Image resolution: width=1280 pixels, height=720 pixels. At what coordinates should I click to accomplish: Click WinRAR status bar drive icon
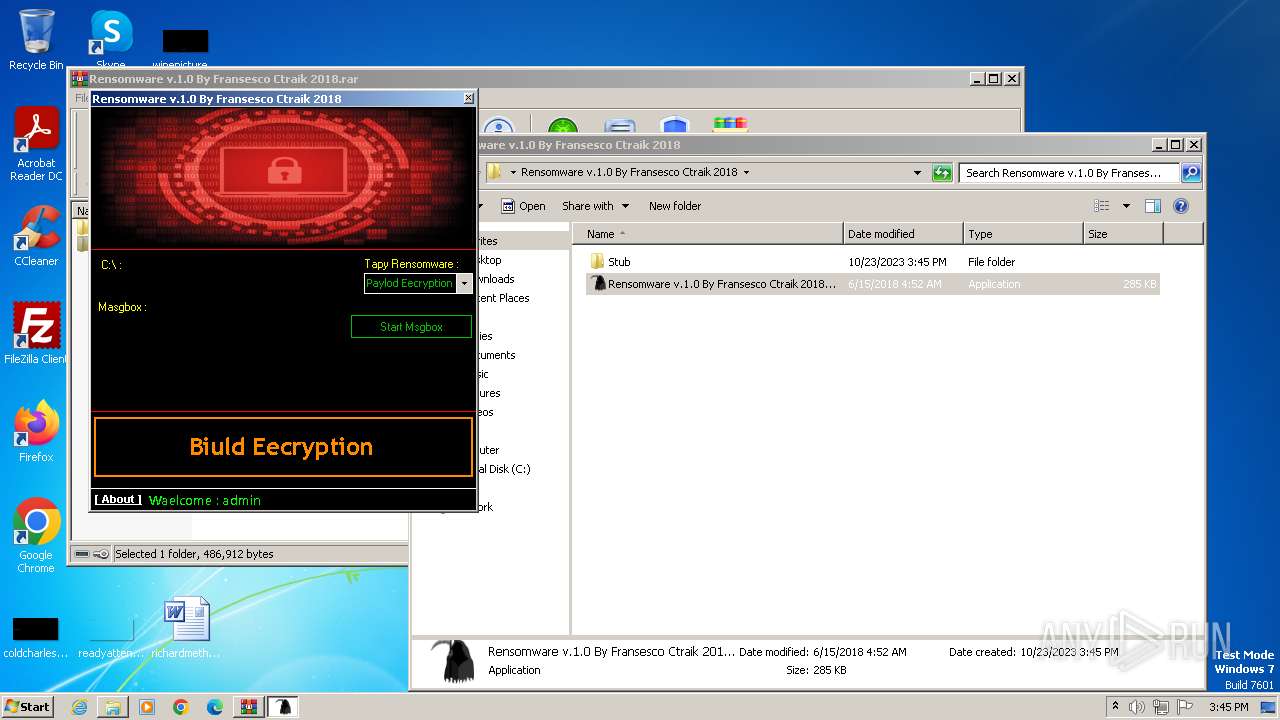82,554
